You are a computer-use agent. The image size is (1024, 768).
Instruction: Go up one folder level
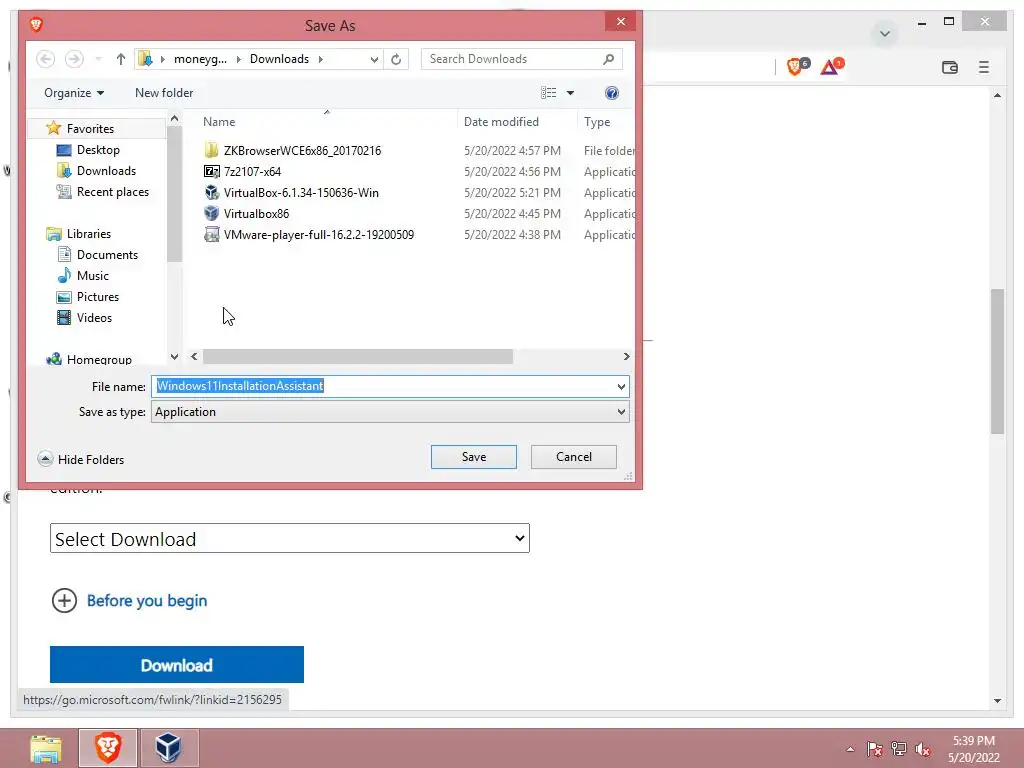[x=120, y=59]
